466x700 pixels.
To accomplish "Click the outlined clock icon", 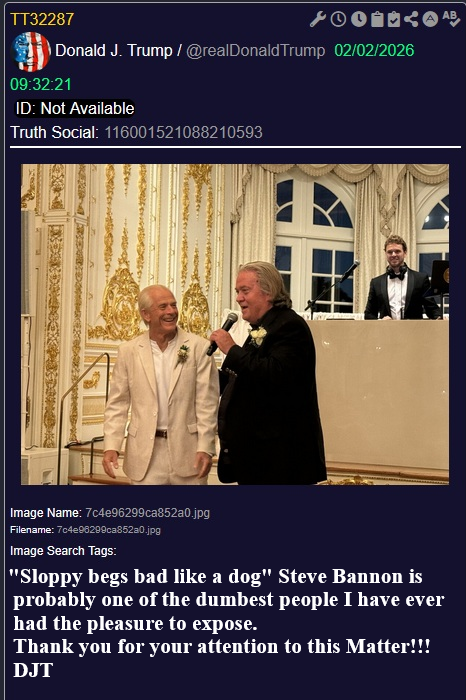I will (x=338, y=19).
